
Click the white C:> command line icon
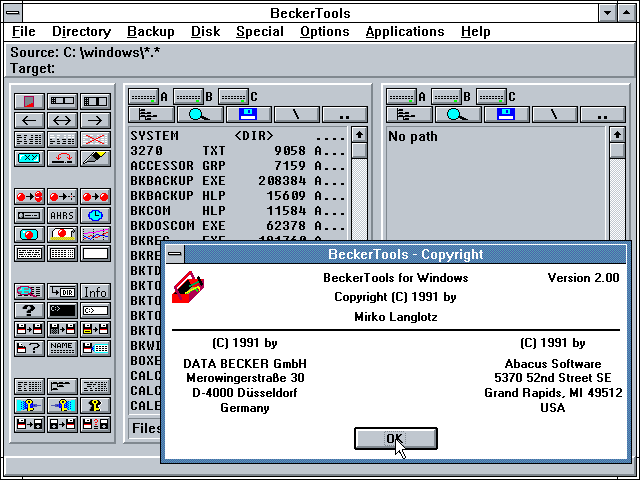95,311
